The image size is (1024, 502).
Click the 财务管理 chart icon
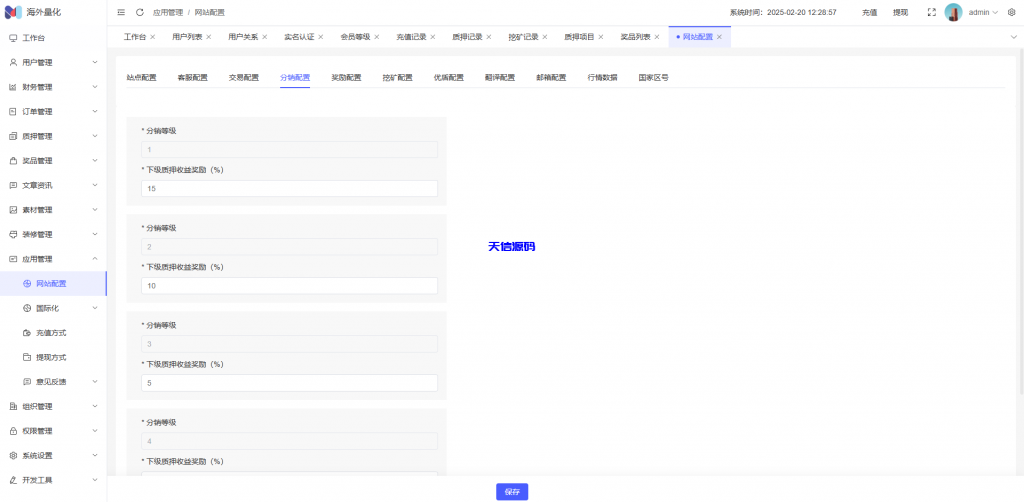(13, 87)
